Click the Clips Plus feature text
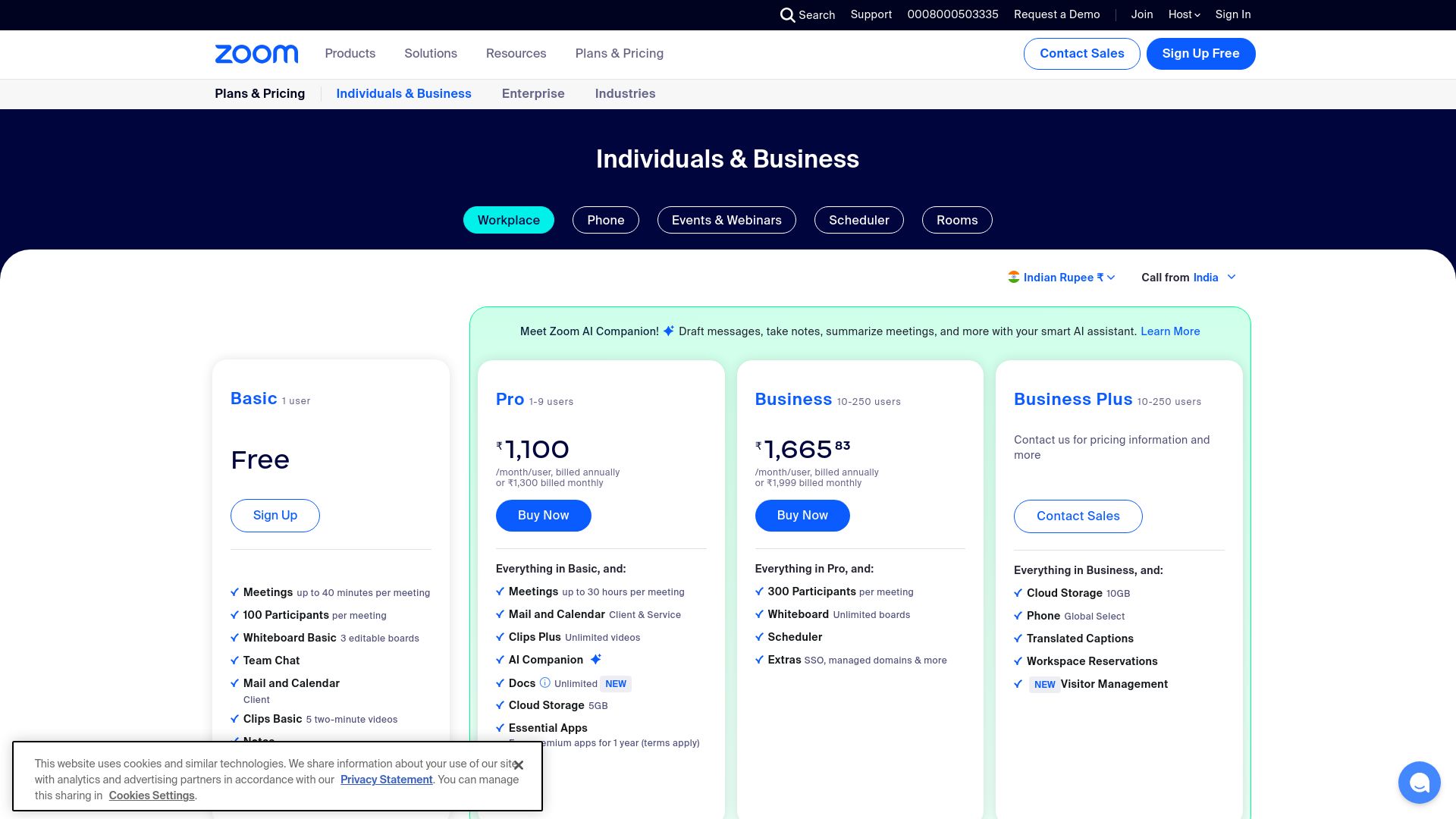This screenshot has width=1456, height=819. [535, 637]
